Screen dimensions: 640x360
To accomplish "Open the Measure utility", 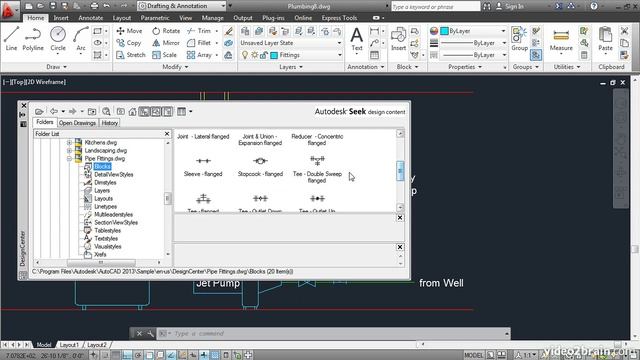I will 561,40.
